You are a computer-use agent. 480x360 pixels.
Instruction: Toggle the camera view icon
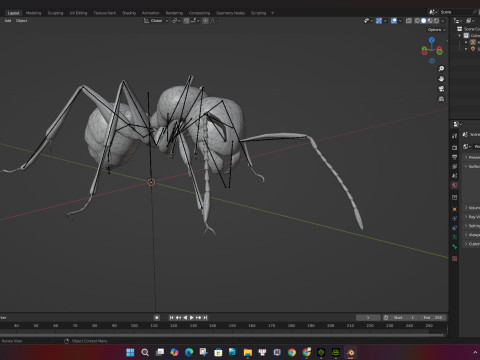[x=441, y=89]
